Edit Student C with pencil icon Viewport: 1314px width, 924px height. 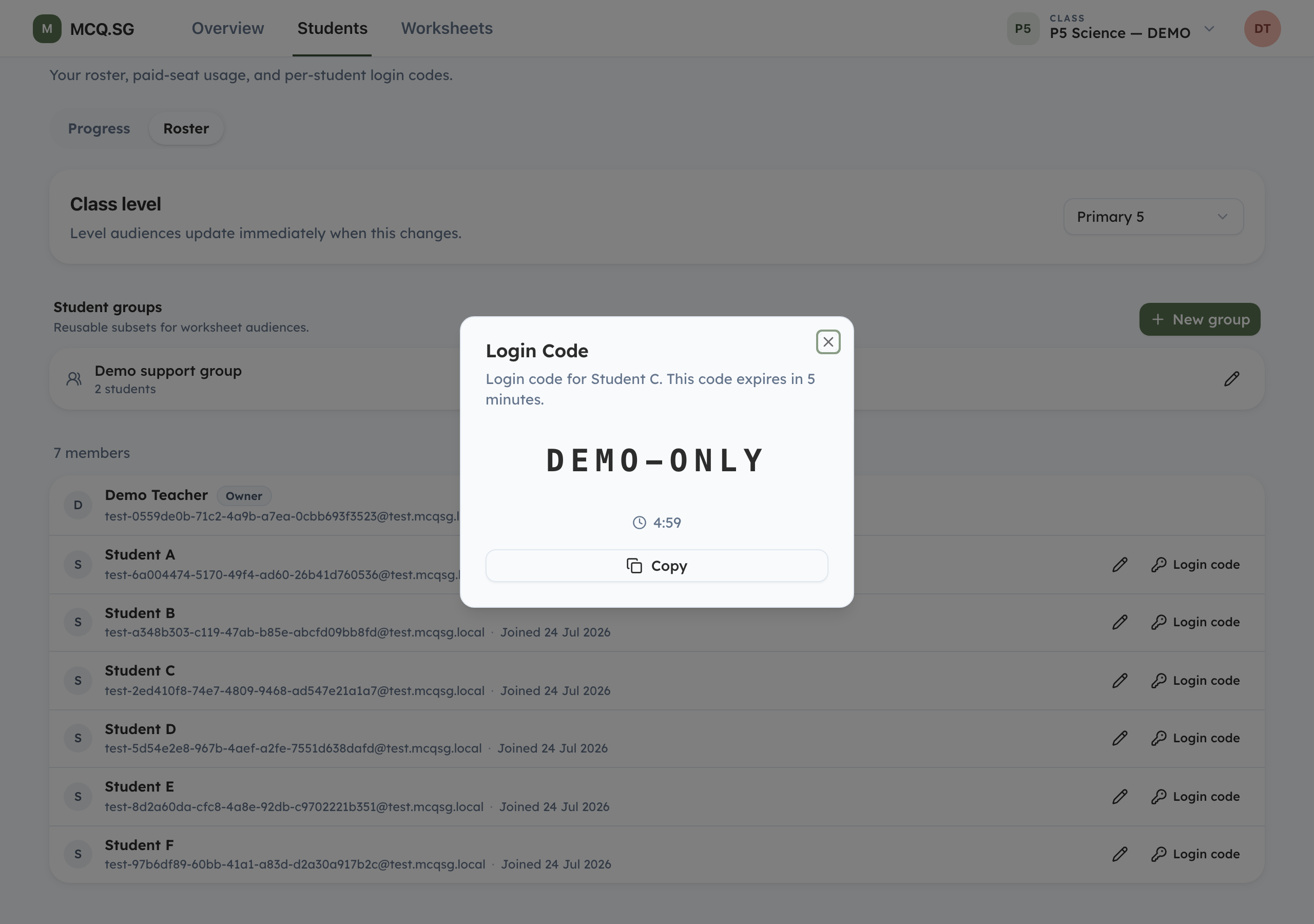point(1119,681)
